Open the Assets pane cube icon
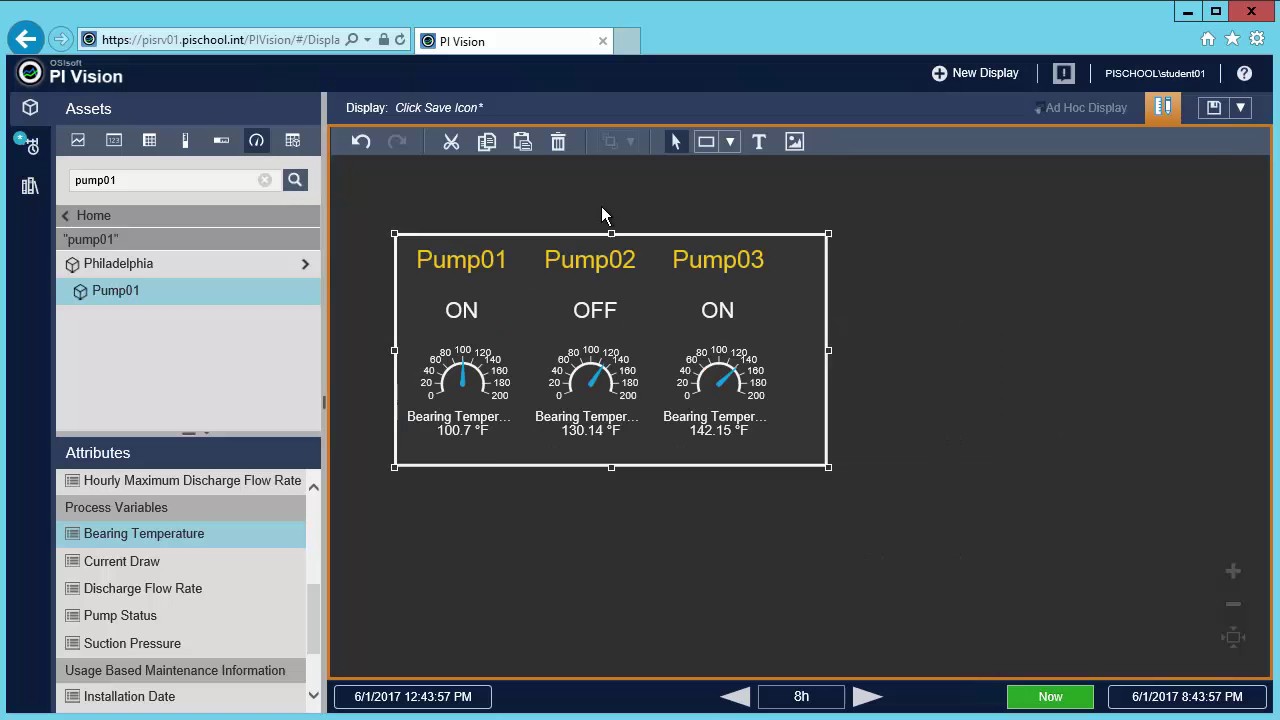The width and height of the screenshot is (1280, 720). point(30,108)
